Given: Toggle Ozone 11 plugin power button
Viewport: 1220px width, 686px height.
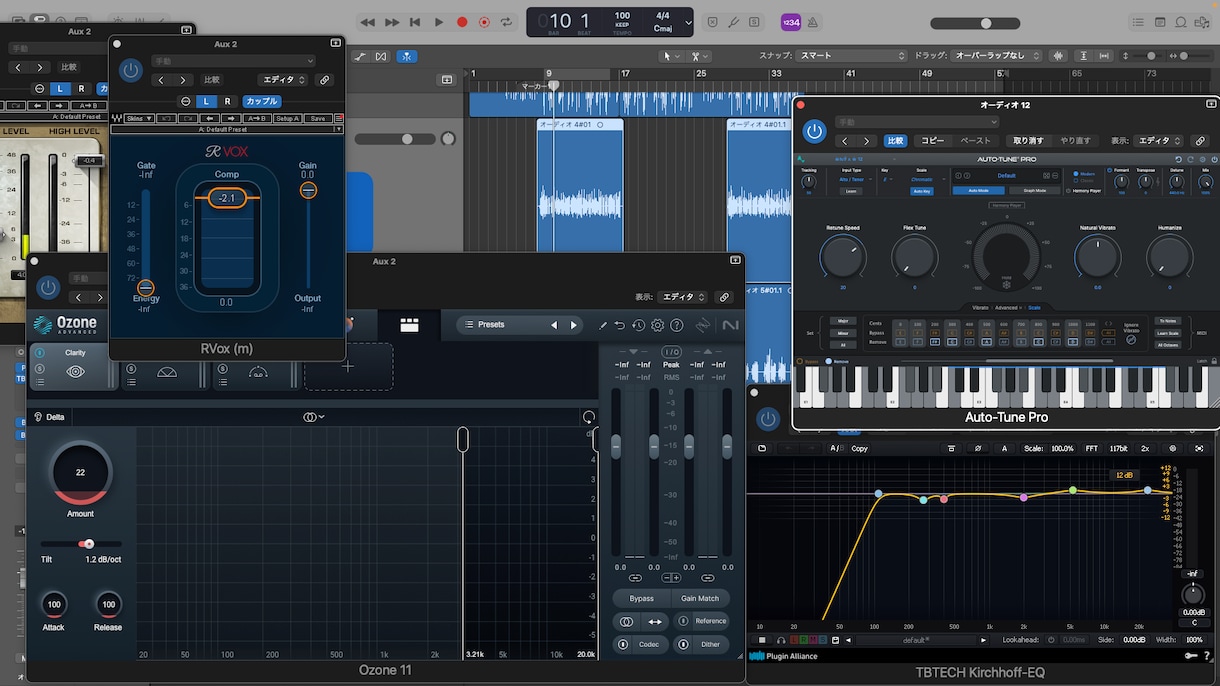Looking at the screenshot, I should pos(48,288).
